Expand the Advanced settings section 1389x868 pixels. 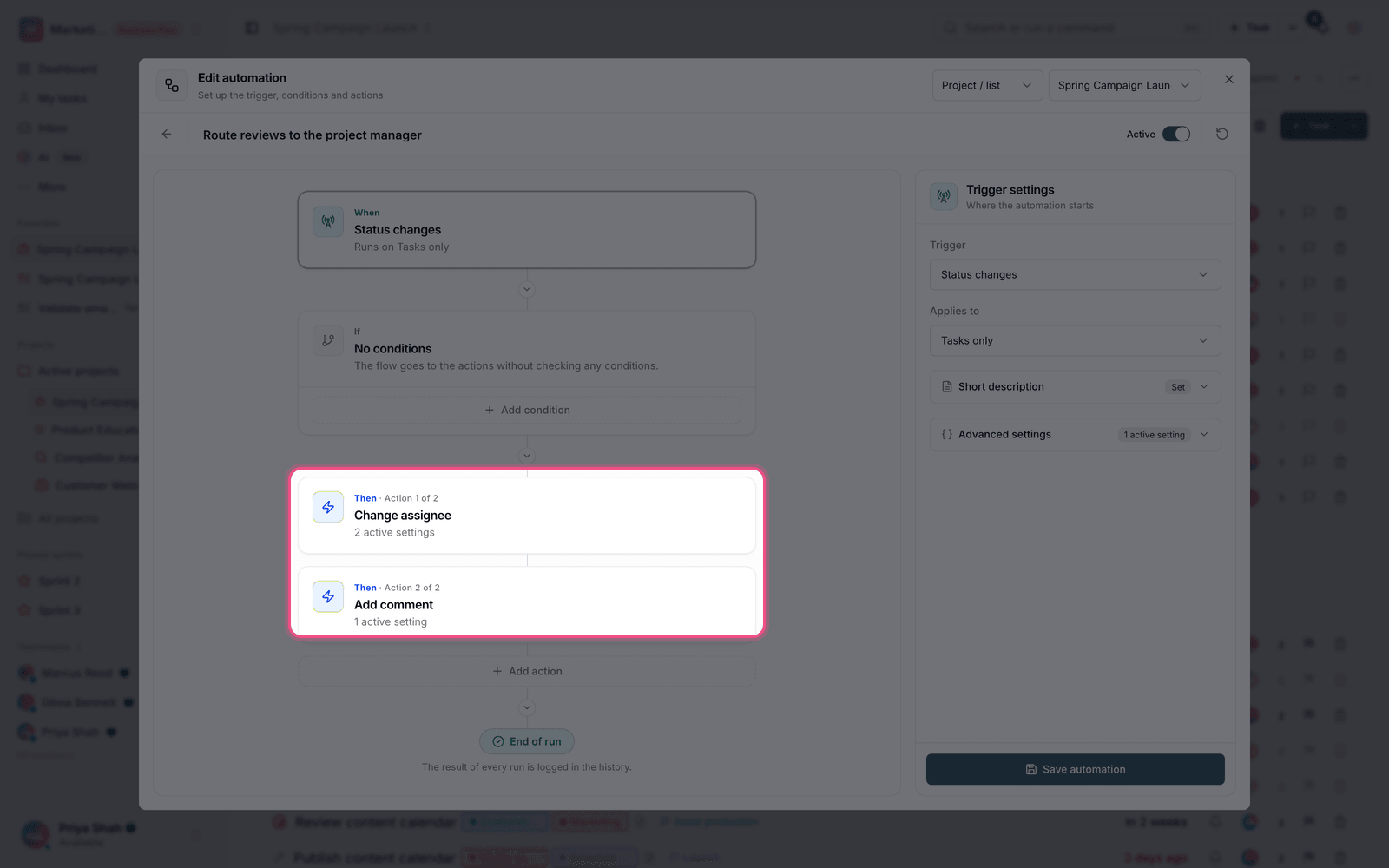point(1076,435)
